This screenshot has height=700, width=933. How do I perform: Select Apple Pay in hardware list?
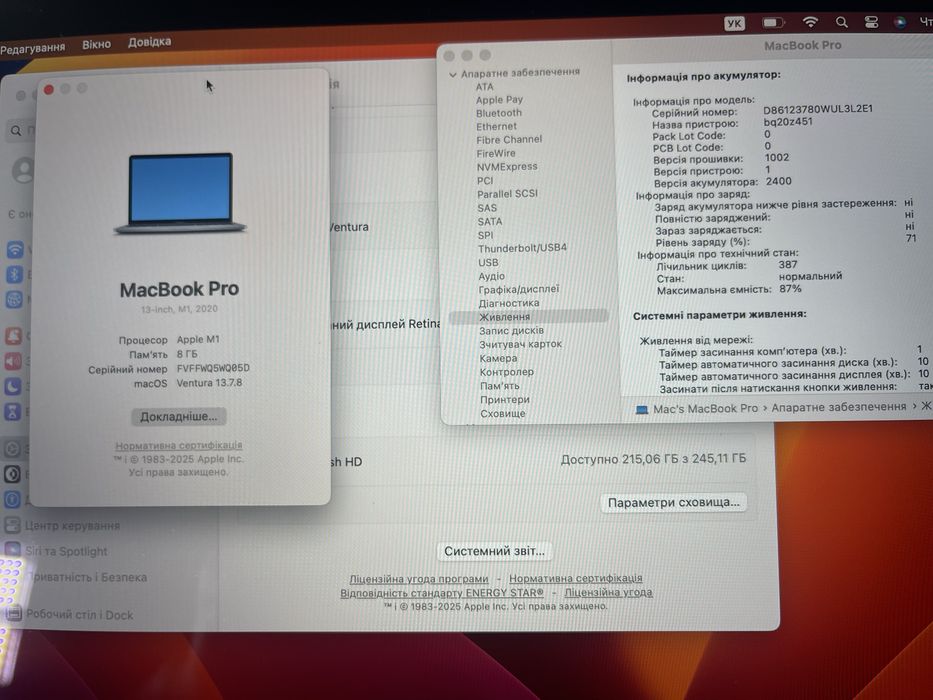[499, 100]
